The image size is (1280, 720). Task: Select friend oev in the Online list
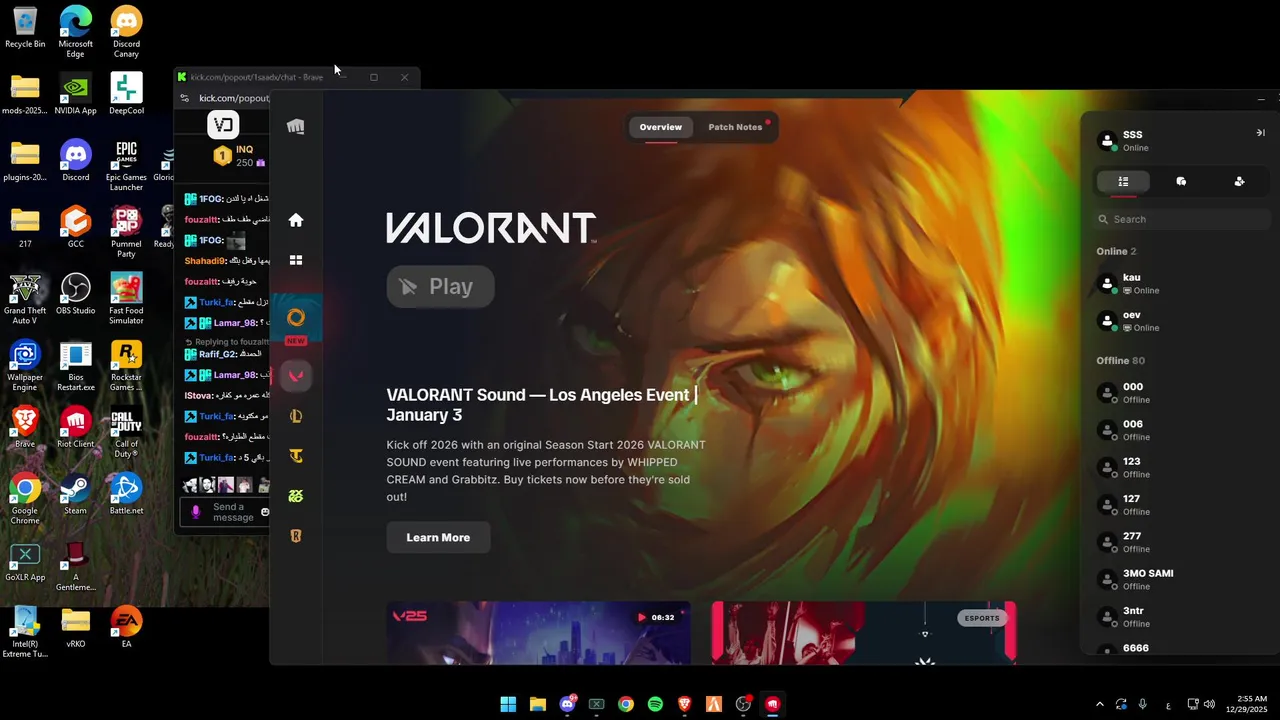(x=1181, y=321)
